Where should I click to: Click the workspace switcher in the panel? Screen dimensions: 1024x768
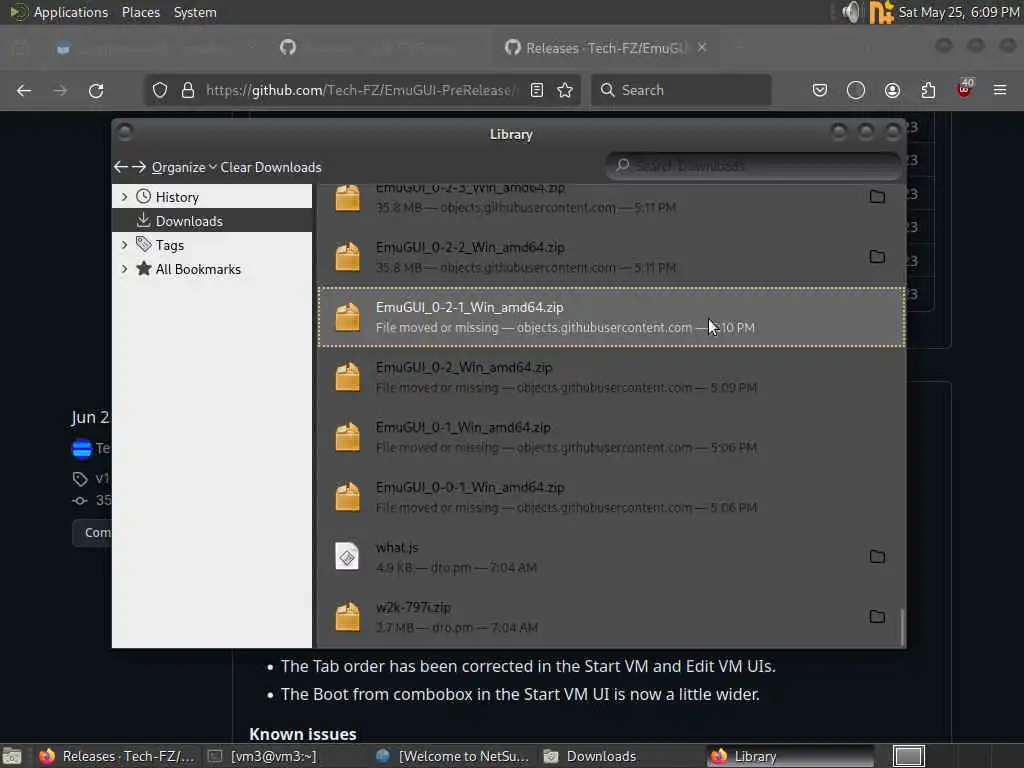pos(908,756)
